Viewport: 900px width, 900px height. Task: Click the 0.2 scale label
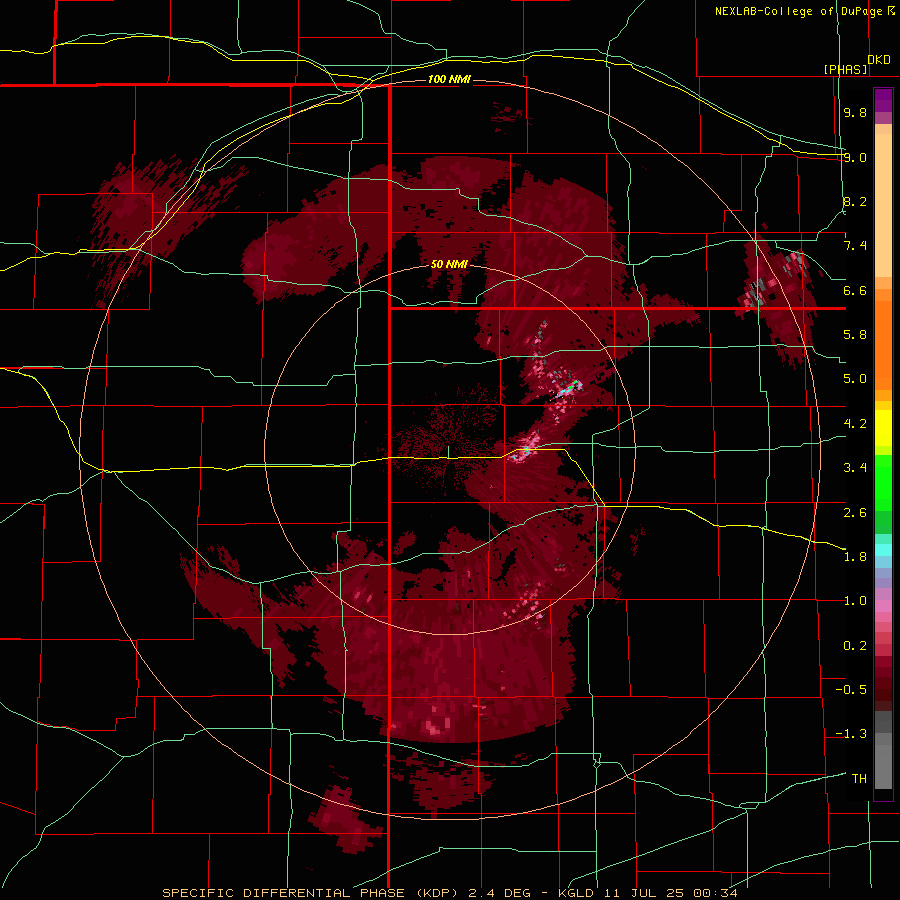coord(855,645)
